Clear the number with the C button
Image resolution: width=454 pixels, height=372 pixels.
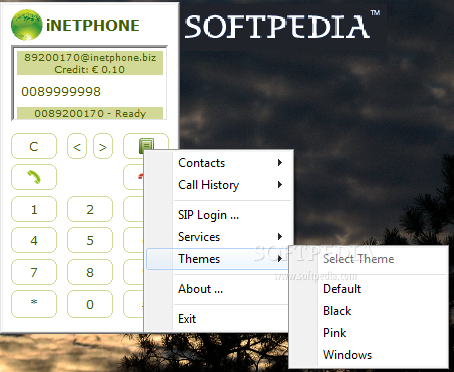34,146
